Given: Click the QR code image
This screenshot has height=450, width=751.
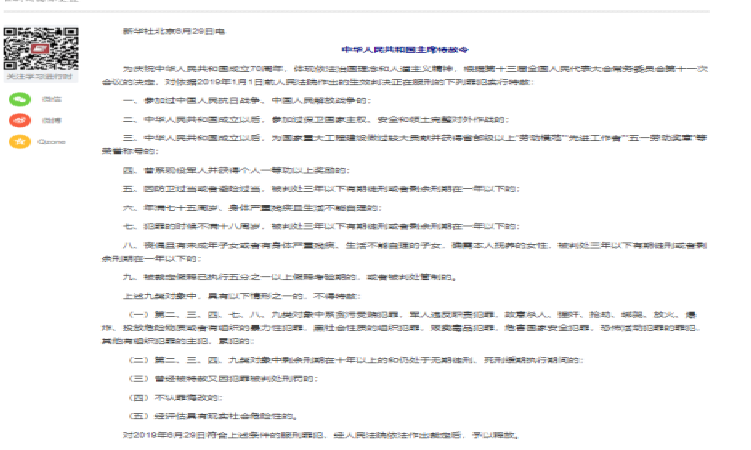Looking at the screenshot, I should (41, 48).
